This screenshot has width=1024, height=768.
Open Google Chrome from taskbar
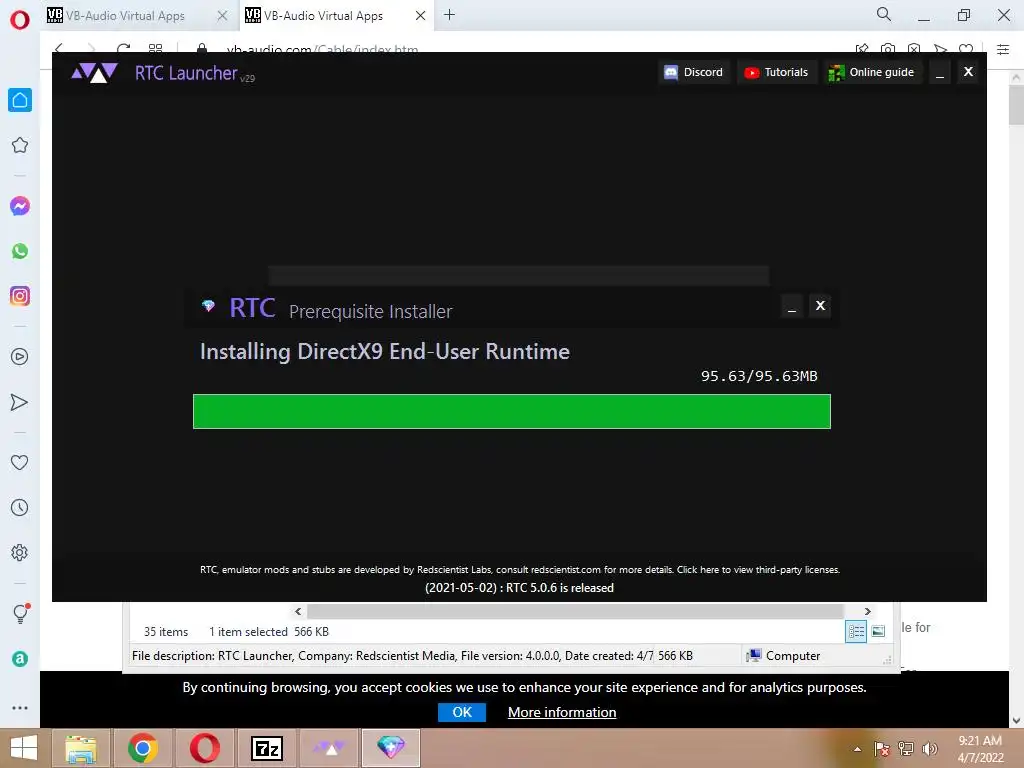pos(142,748)
